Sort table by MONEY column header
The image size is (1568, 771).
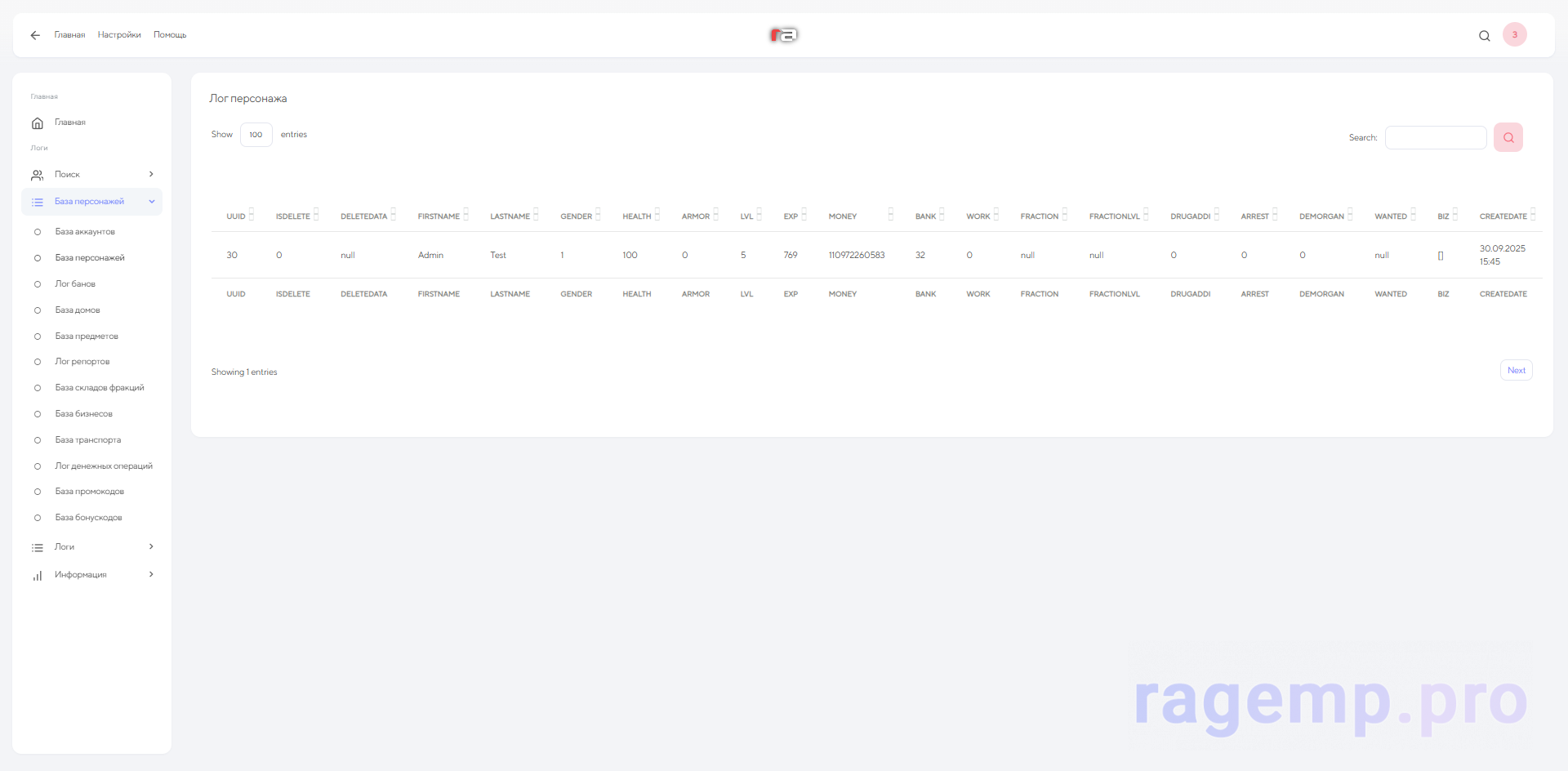pyautogui.click(x=843, y=216)
